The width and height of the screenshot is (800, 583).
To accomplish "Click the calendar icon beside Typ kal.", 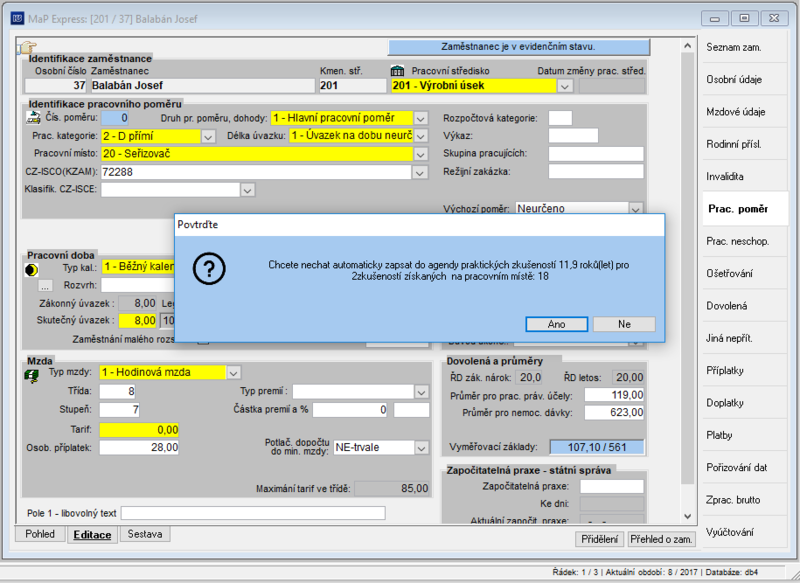I will pyautogui.click(x=32, y=270).
